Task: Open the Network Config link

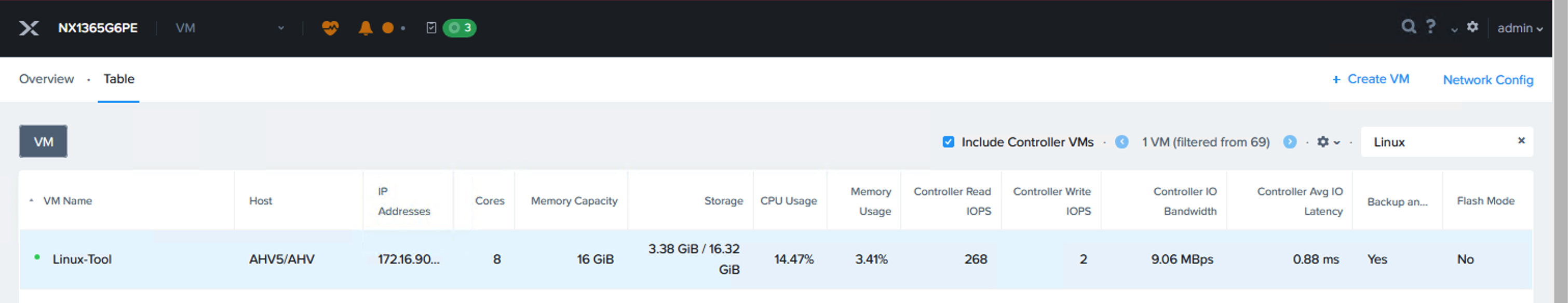Action: 1488,80
